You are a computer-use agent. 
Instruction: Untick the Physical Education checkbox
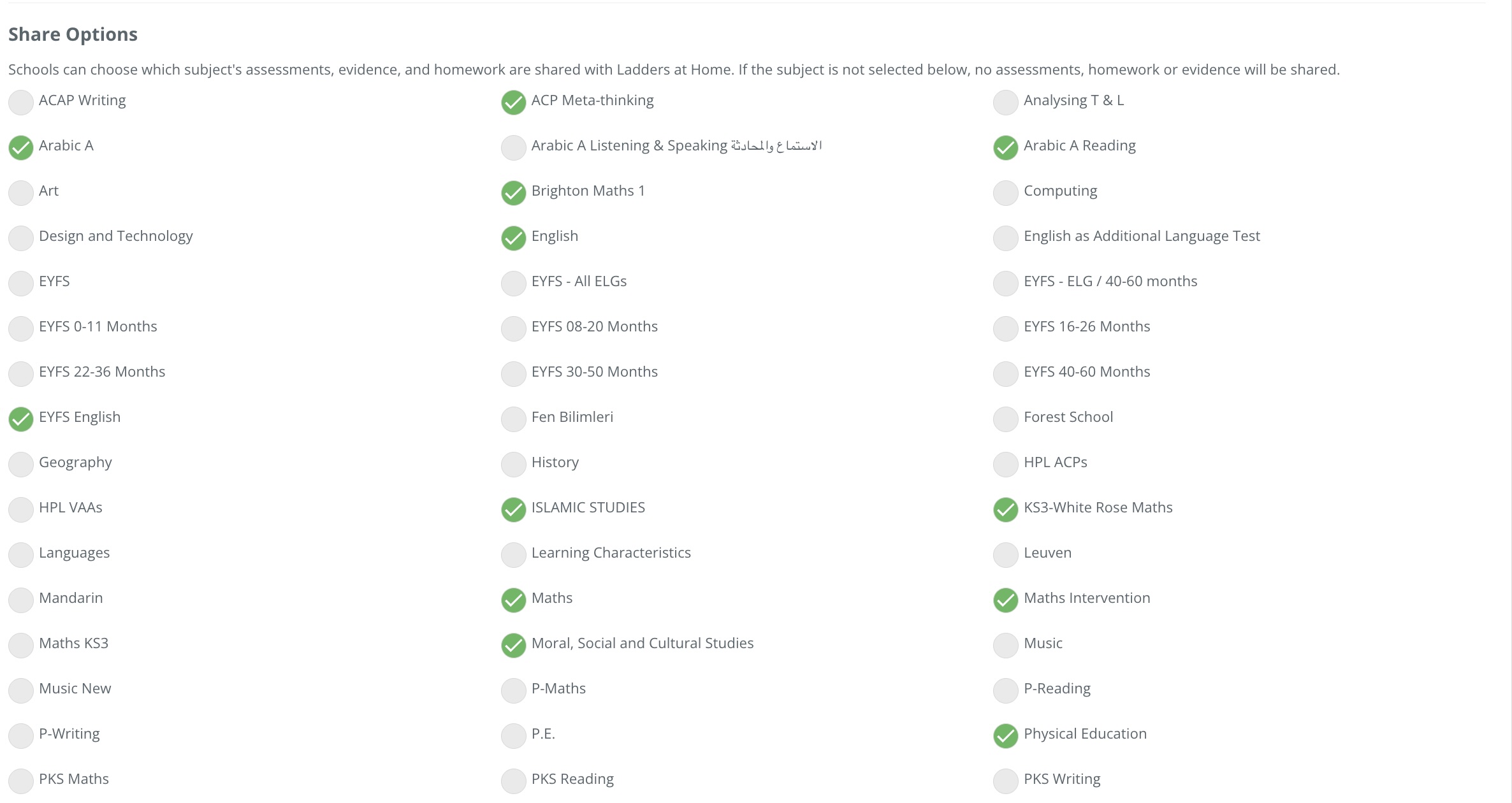point(1005,736)
